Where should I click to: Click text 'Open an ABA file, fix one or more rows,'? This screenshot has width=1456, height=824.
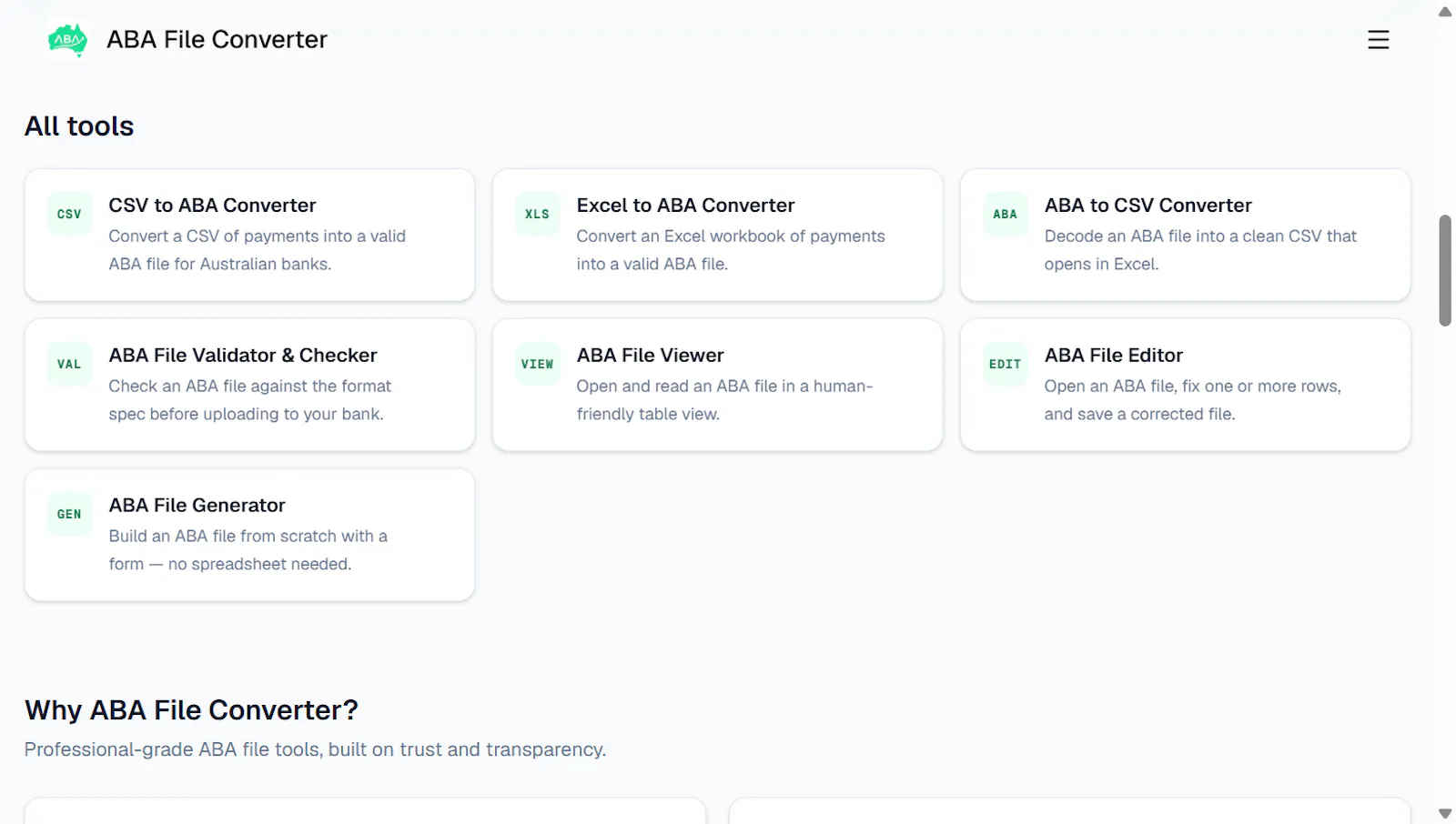pos(1192,387)
